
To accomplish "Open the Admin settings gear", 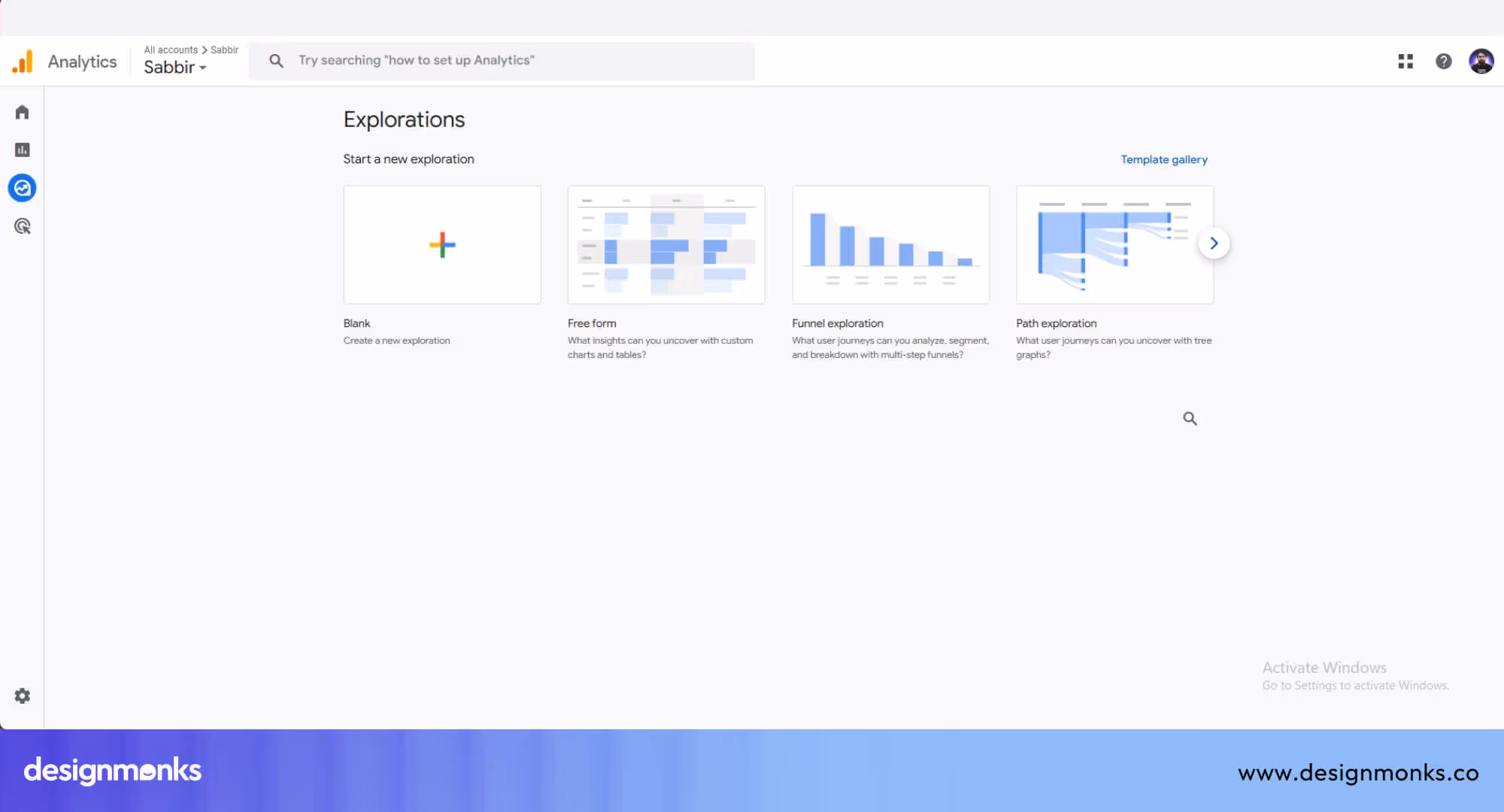I will 22,696.
